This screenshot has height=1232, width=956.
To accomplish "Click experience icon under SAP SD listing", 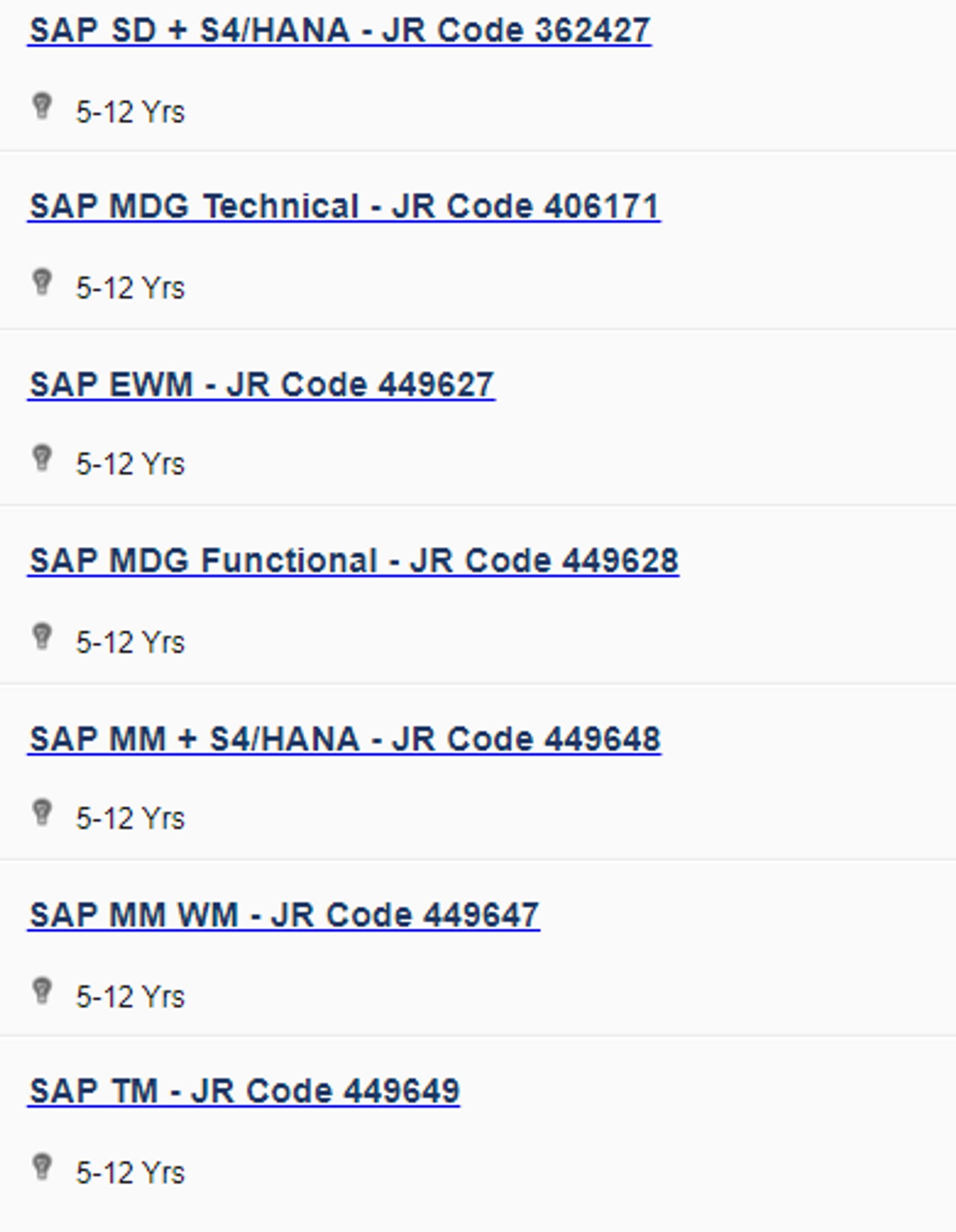I will point(42,106).
